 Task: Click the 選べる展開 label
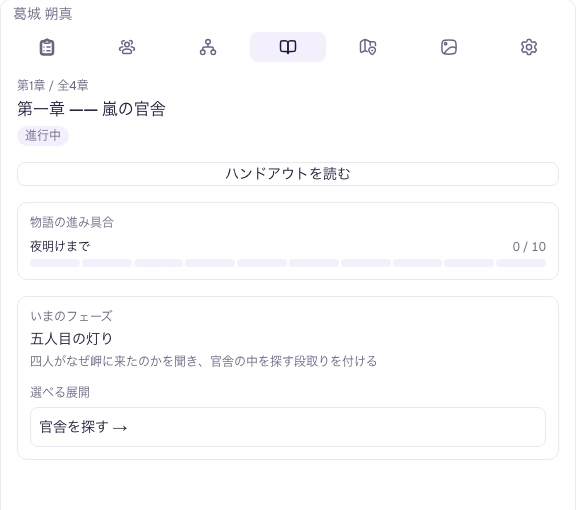(x=60, y=392)
